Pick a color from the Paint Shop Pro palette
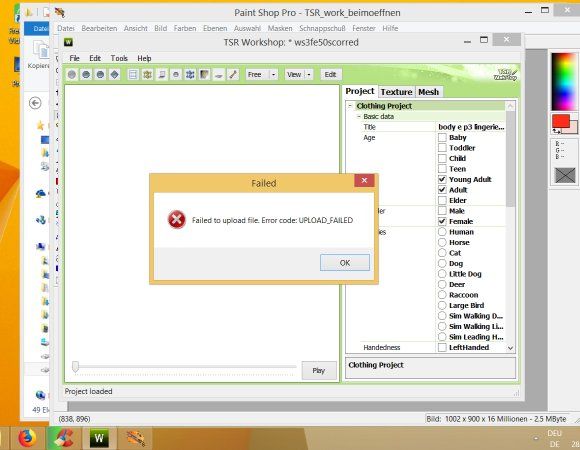The width and height of the screenshot is (580, 450). [564, 82]
